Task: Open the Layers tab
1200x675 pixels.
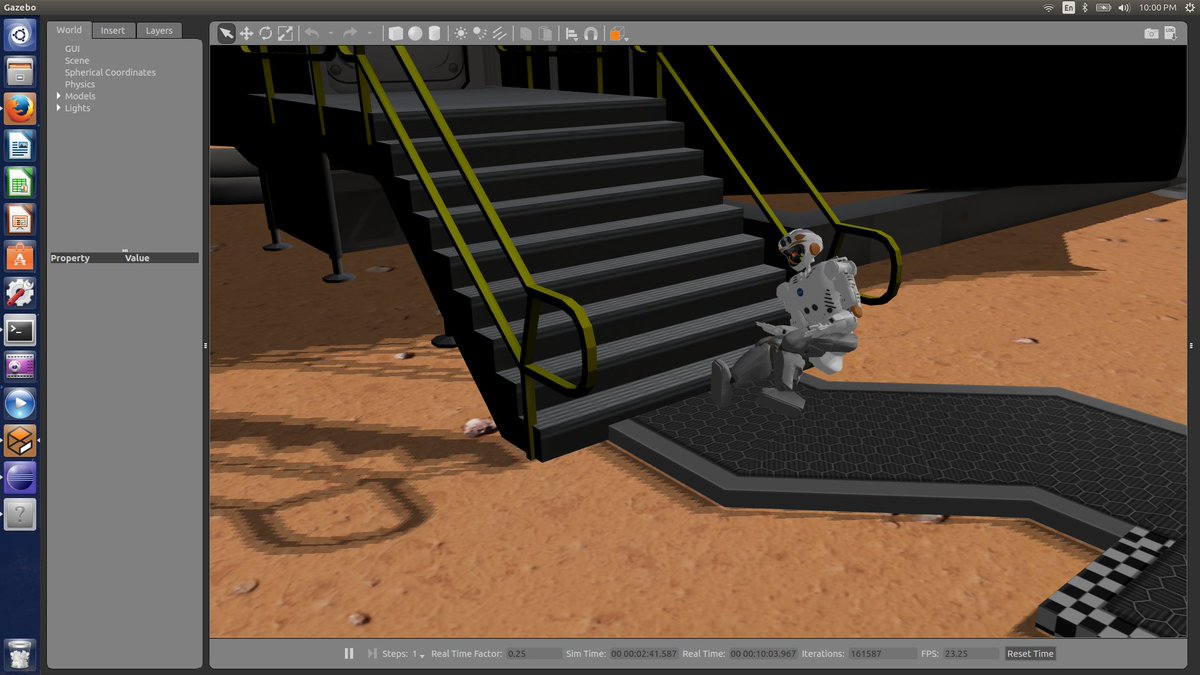Action: [158, 30]
